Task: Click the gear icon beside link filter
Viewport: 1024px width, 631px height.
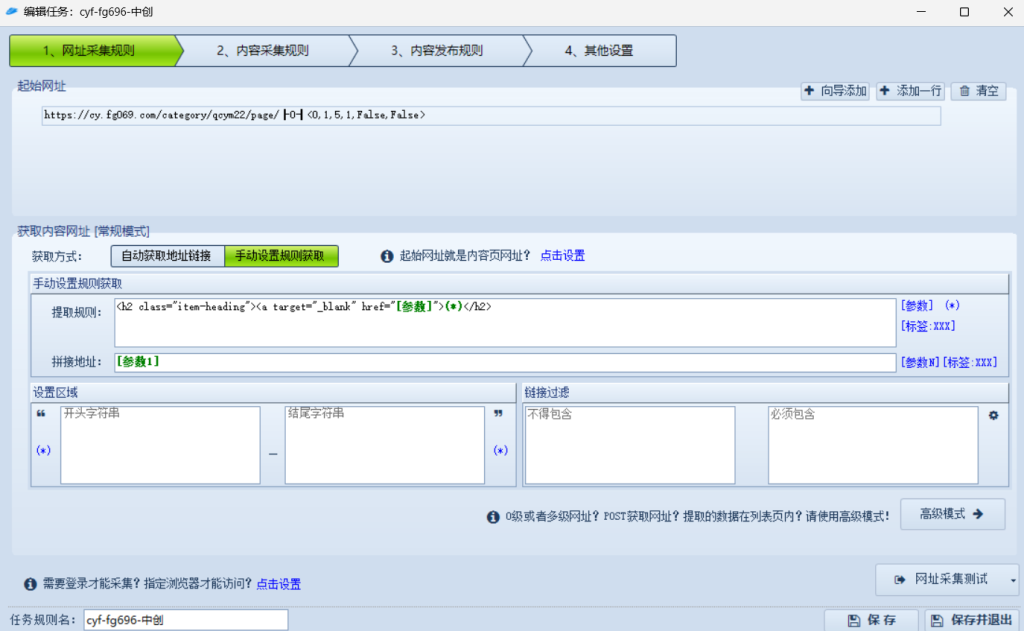Action: pyautogui.click(x=993, y=415)
